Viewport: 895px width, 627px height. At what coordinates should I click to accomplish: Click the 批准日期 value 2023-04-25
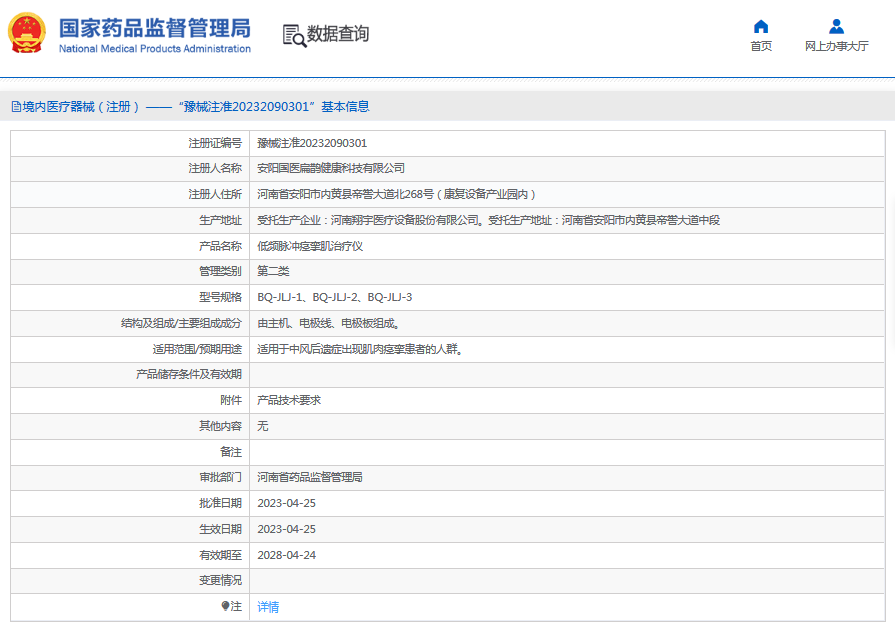286,503
